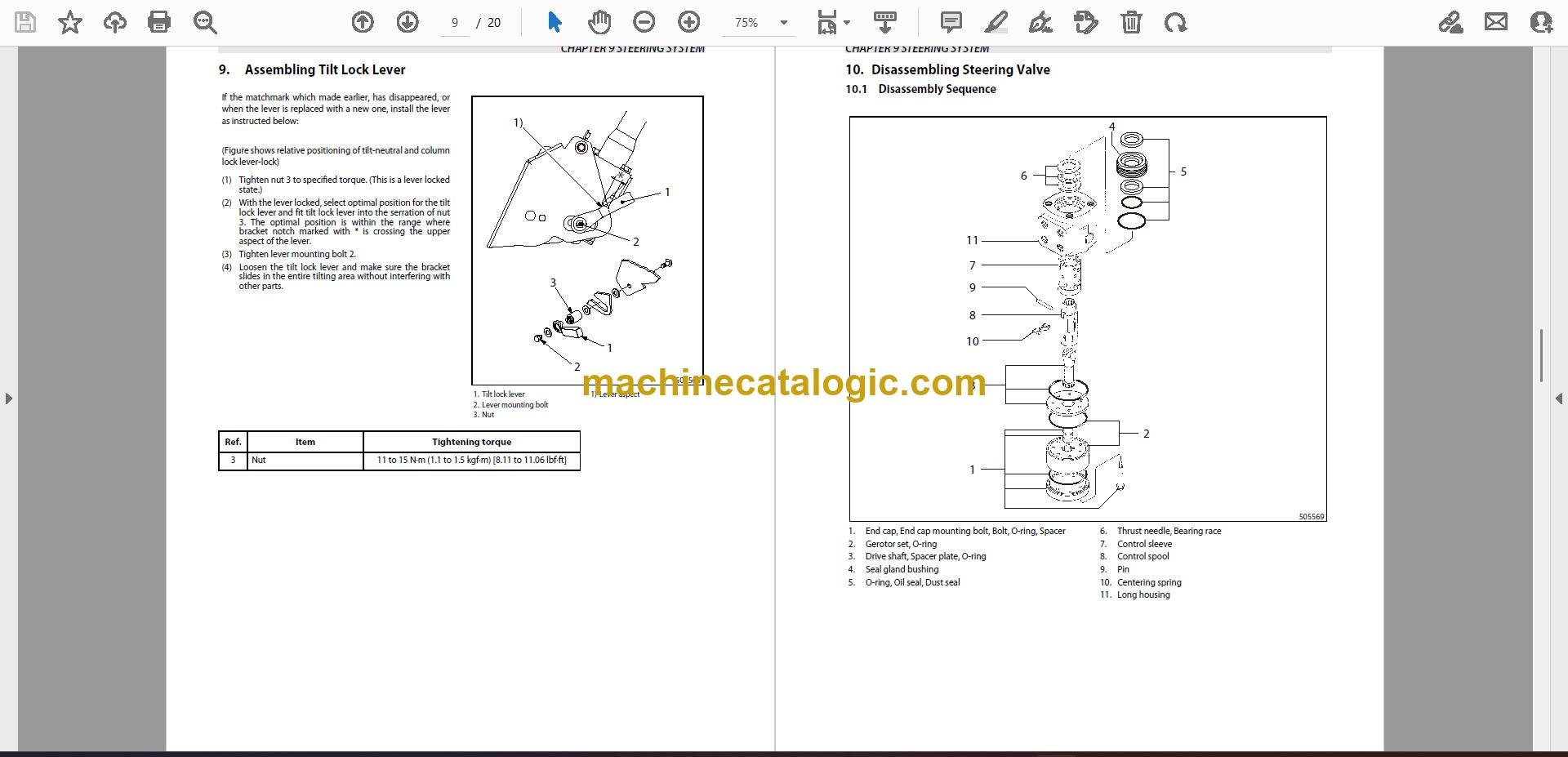This screenshot has width=1568, height=757.
Task: Go to previous page arrow
Action: click(x=363, y=22)
